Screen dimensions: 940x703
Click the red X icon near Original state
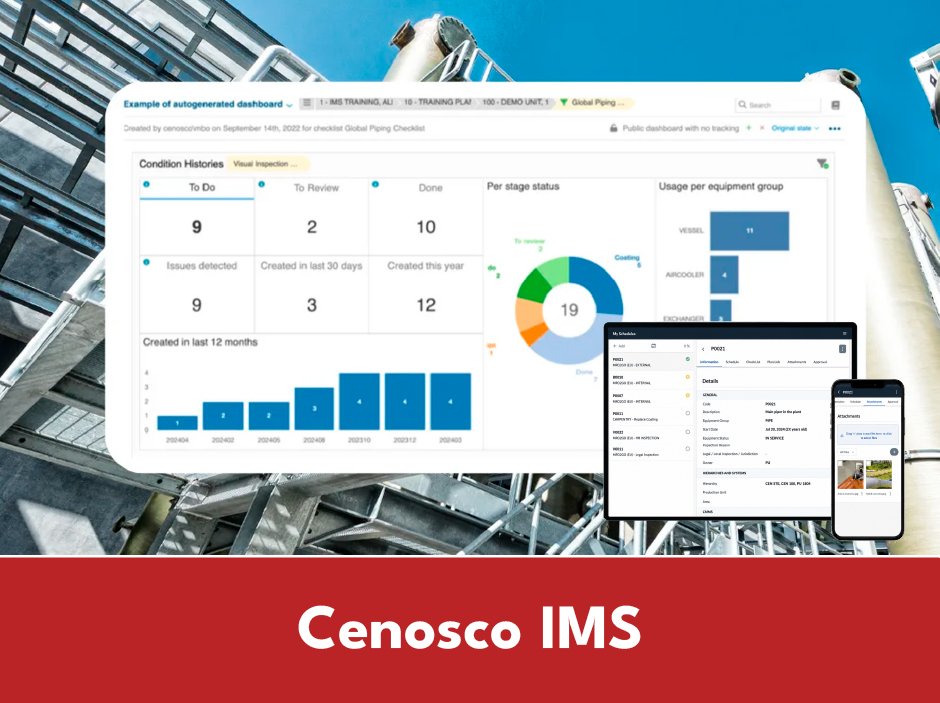(762, 128)
